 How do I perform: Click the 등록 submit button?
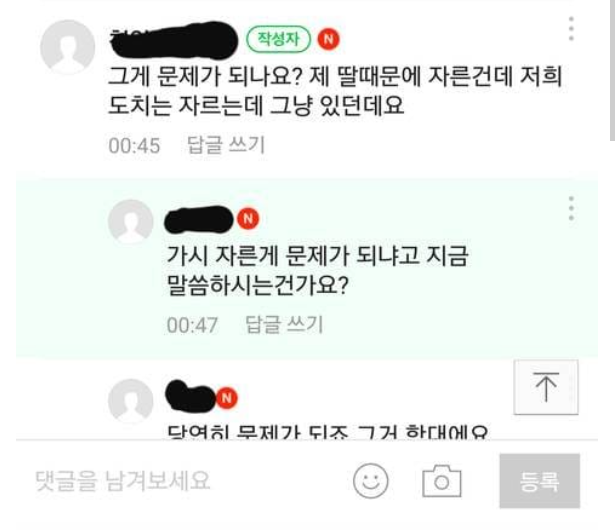pyautogui.click(x=540, y=481)
